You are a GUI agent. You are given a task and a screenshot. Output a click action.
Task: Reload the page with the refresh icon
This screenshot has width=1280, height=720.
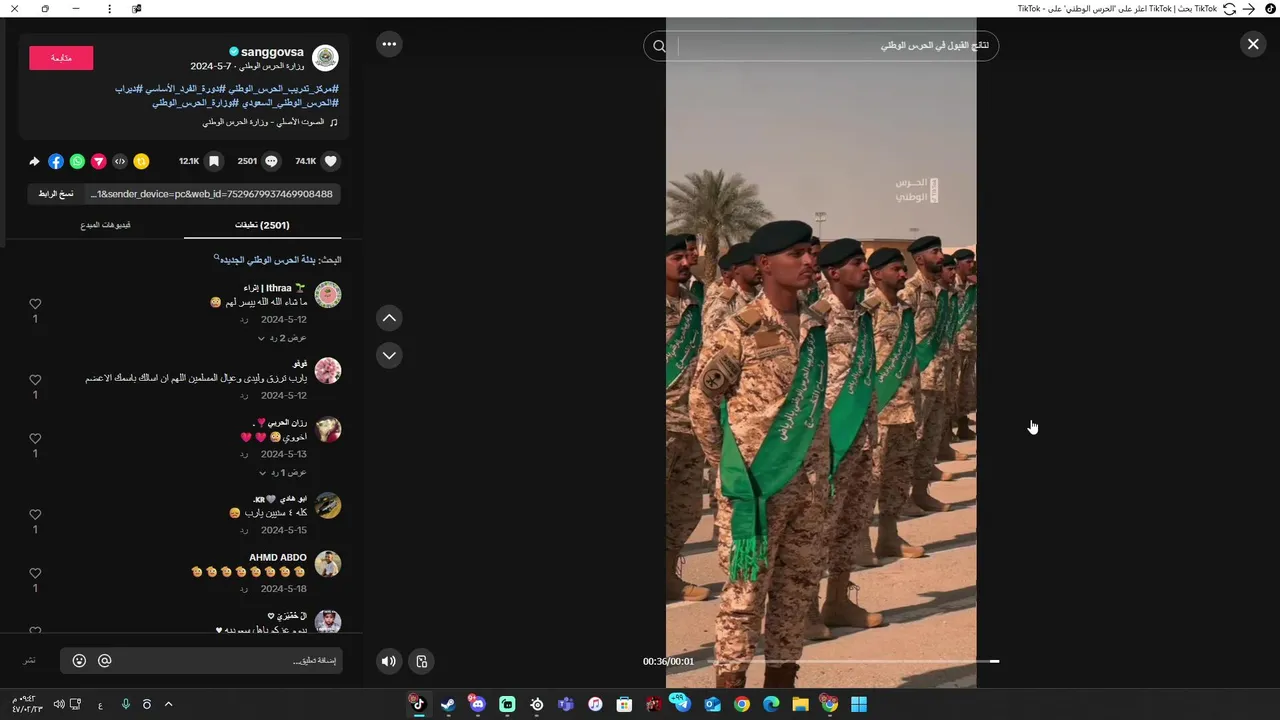(x=1230, y=8)
